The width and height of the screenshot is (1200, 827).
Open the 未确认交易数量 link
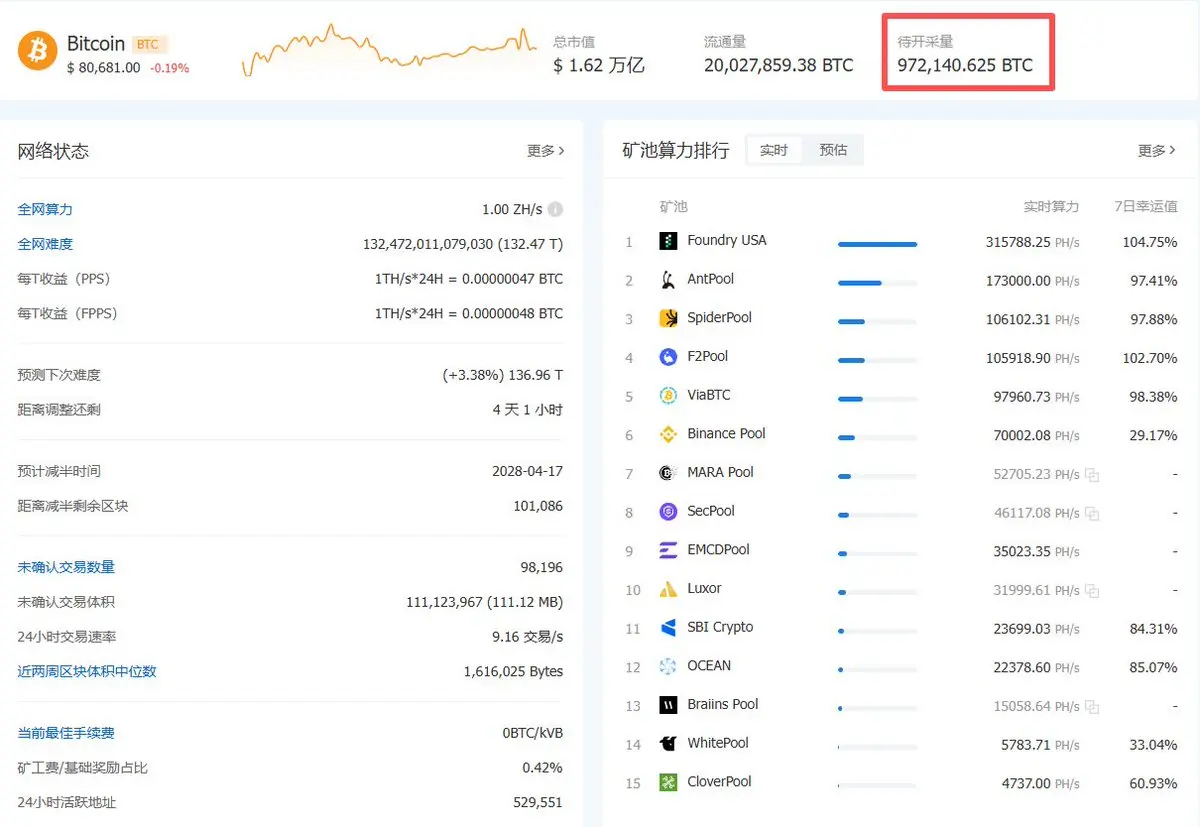[x=66, y=567]
